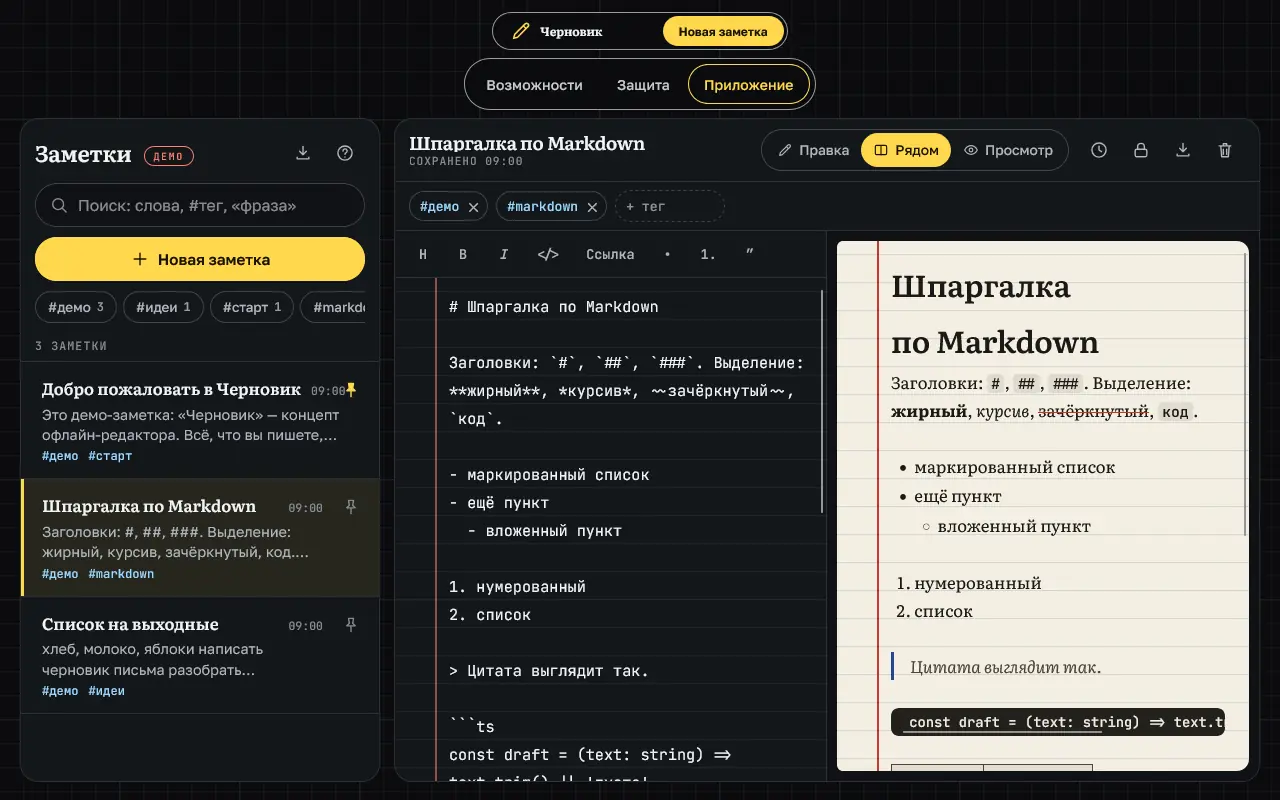Insert inline code with </> button

(x=548, y=254)
